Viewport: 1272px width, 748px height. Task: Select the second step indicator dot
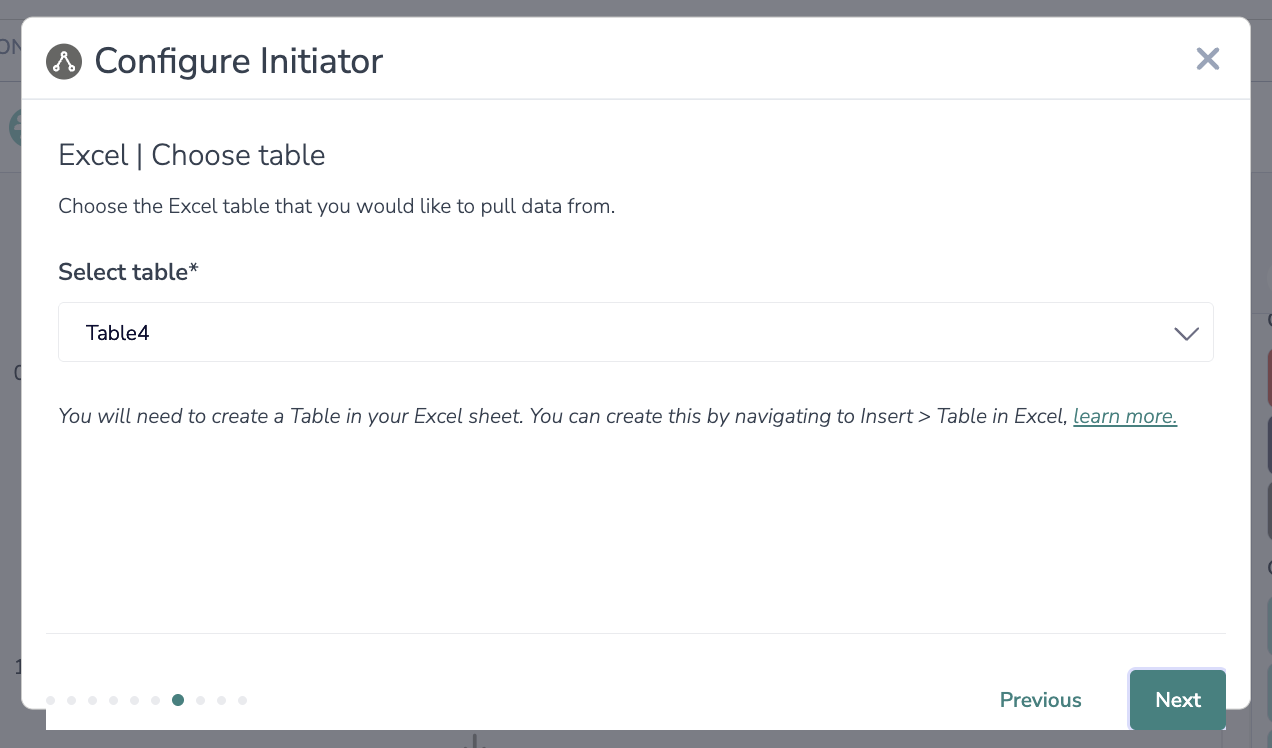(x=71, y=700)
